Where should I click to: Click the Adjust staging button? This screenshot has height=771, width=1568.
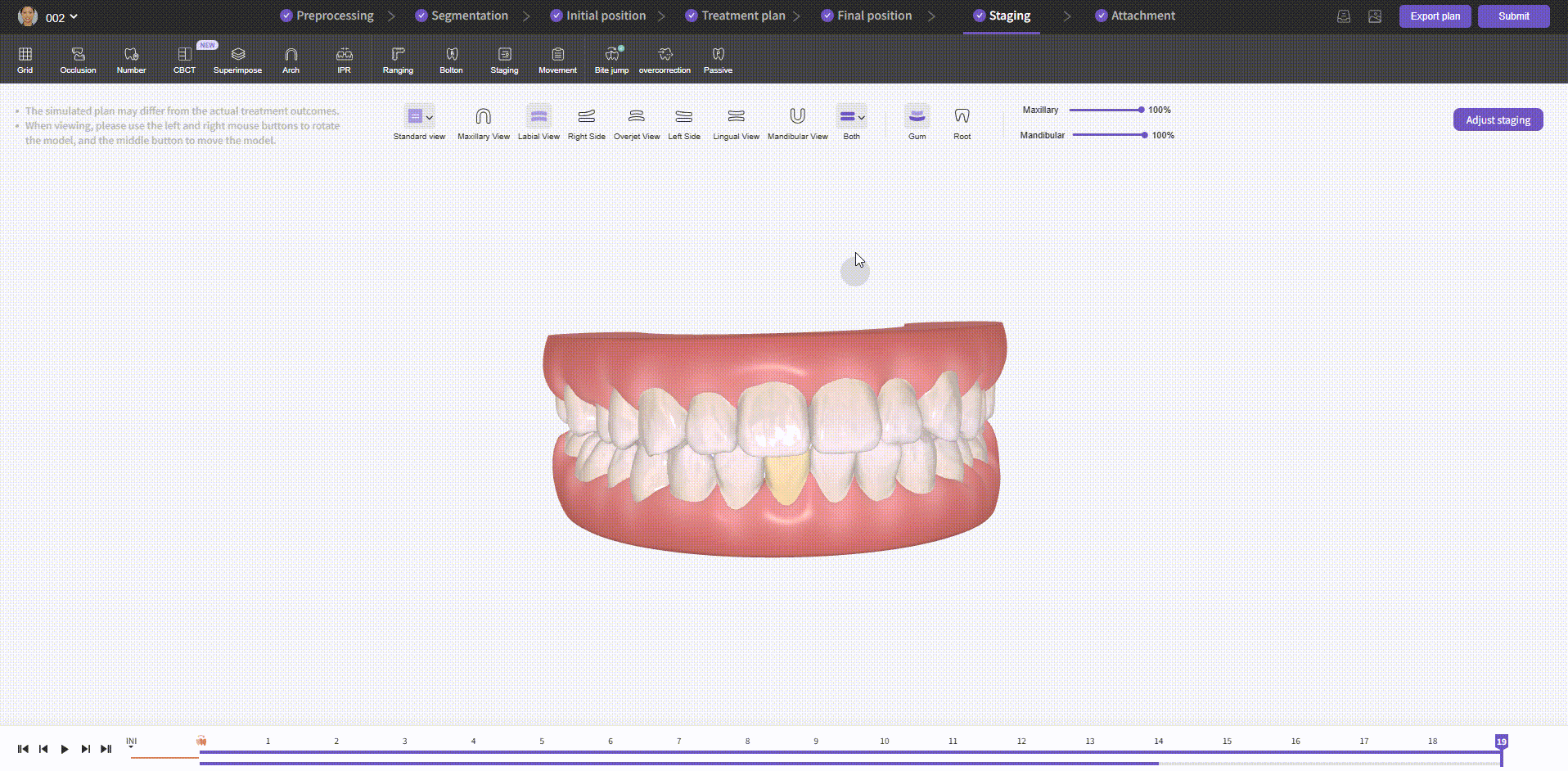(x=1498, y=119)
